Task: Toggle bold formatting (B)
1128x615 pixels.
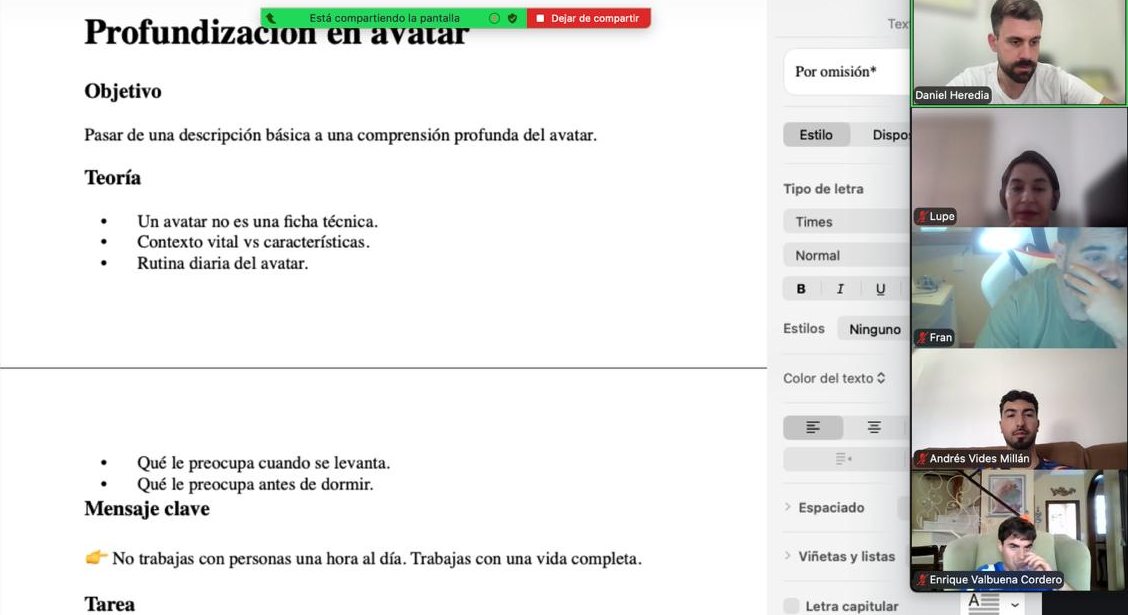Action: [x=801, y=288]
